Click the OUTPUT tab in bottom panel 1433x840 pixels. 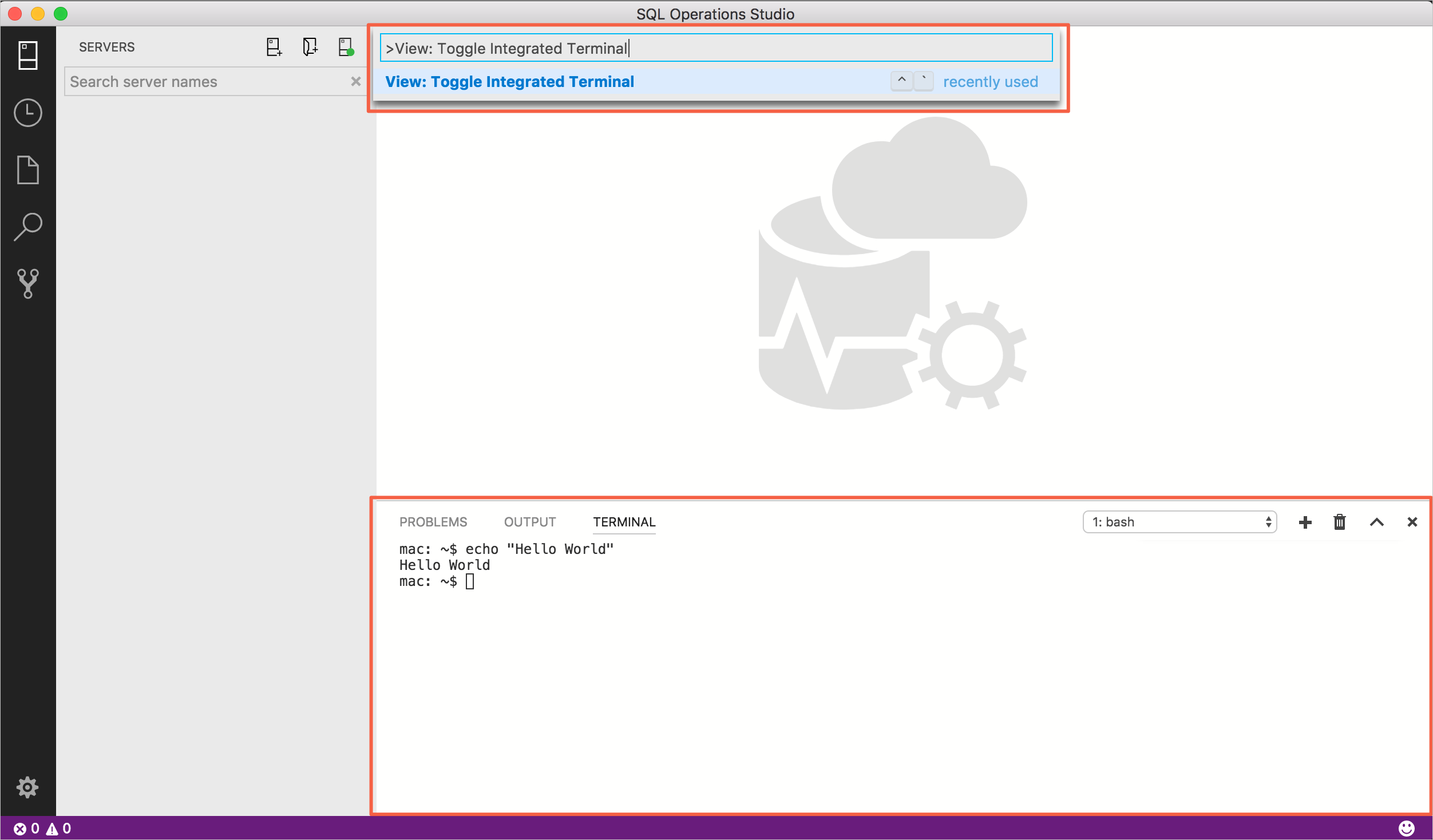[x=530, y=521]
